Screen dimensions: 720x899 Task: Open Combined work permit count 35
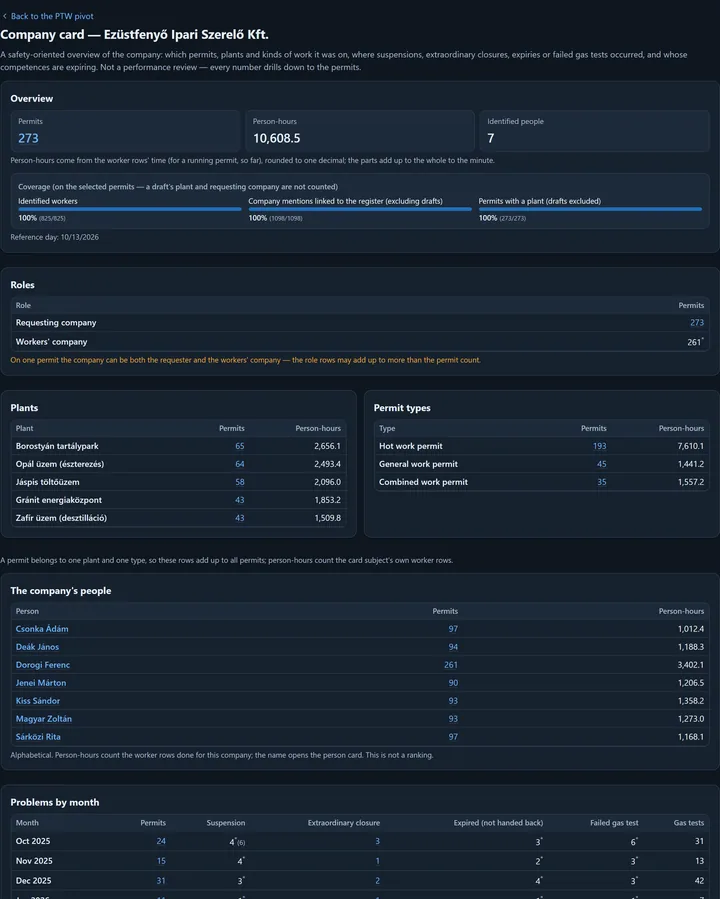point(602,482)
